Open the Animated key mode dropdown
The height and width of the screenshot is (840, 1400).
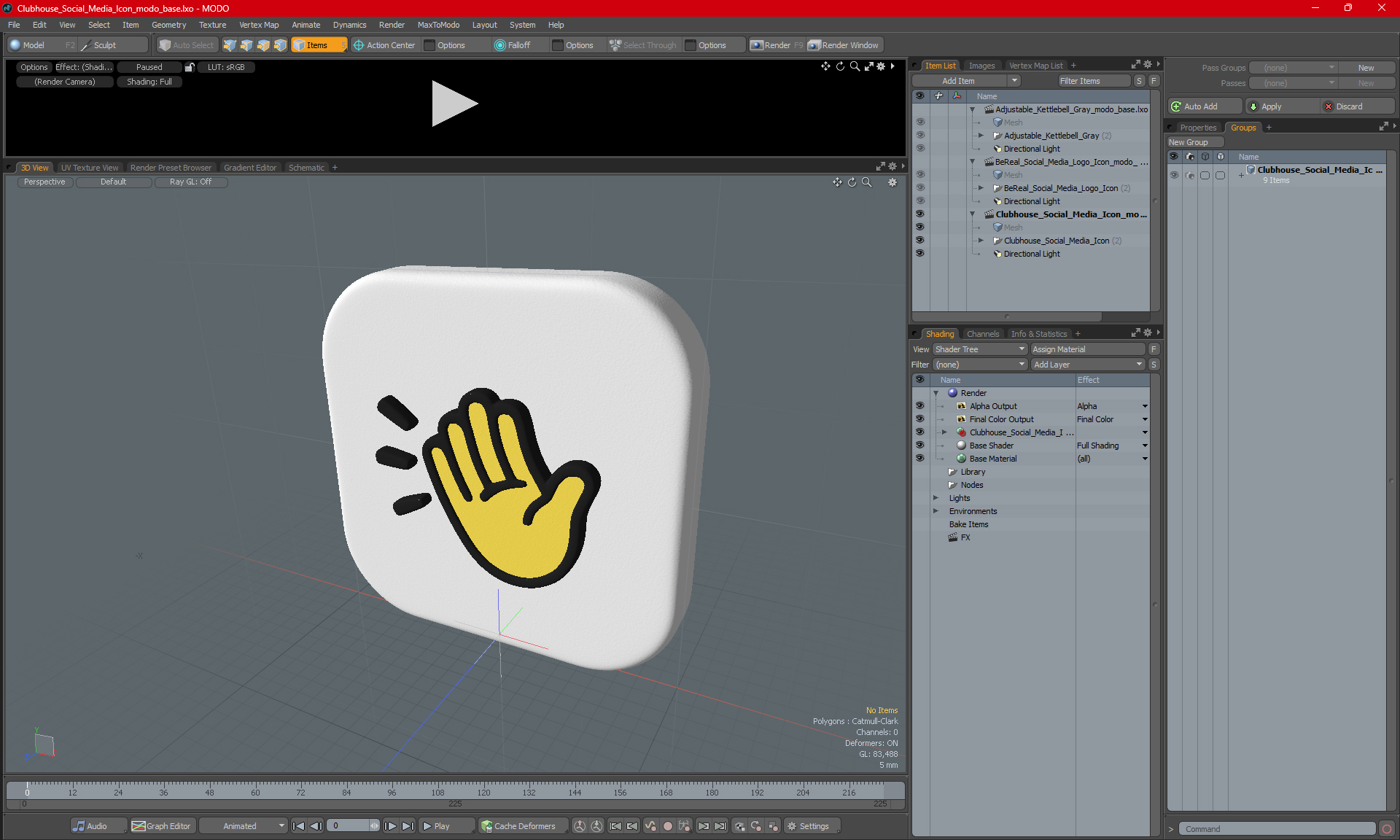243,826
